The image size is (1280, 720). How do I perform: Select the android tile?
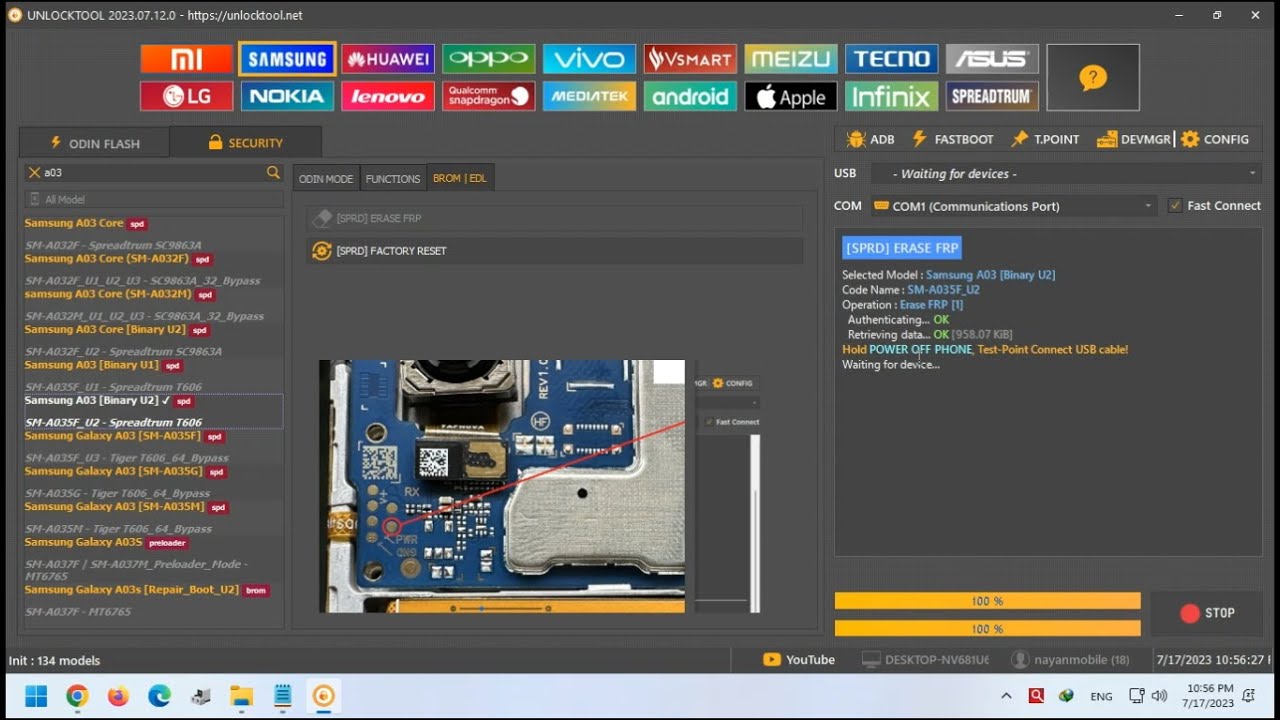click(690, 96)
